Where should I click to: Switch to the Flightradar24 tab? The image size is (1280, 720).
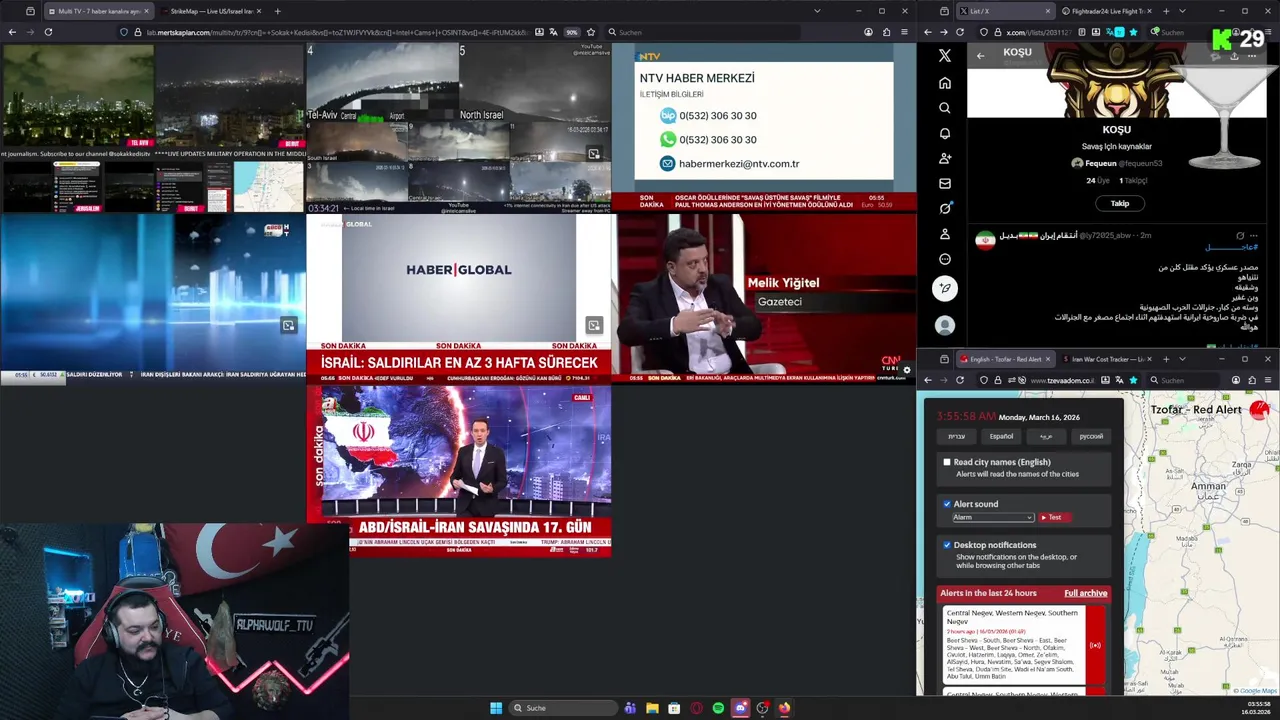click(x=1108, y=11)
